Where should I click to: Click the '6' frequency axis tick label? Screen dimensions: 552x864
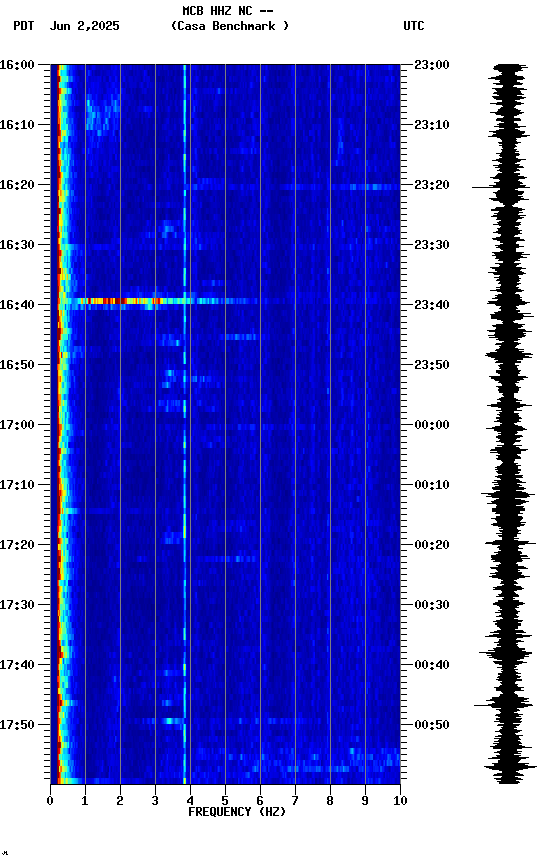[x=260, y=801]
